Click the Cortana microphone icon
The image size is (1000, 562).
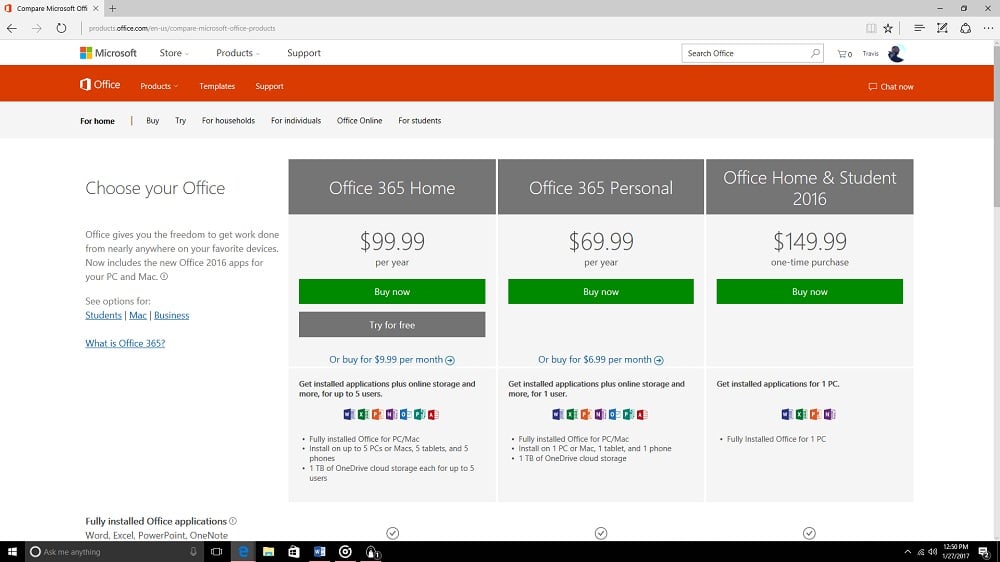193,552
